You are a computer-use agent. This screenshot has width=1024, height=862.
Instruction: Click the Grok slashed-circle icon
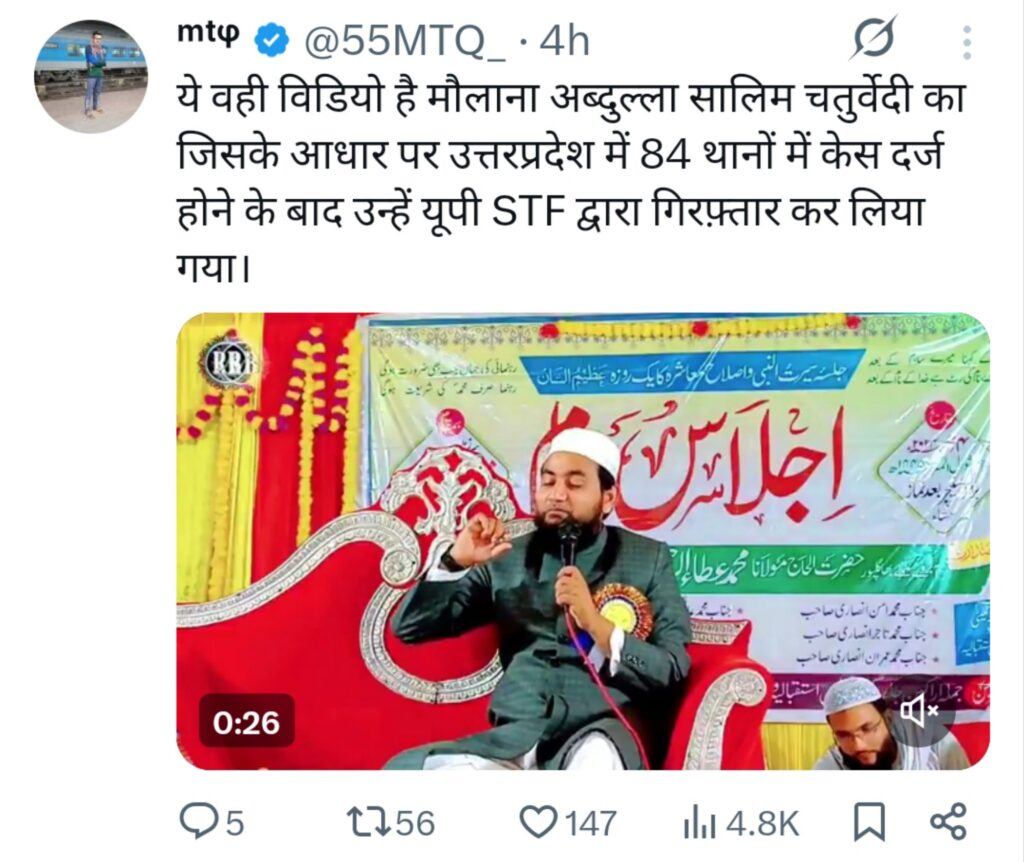pos(874,40)
